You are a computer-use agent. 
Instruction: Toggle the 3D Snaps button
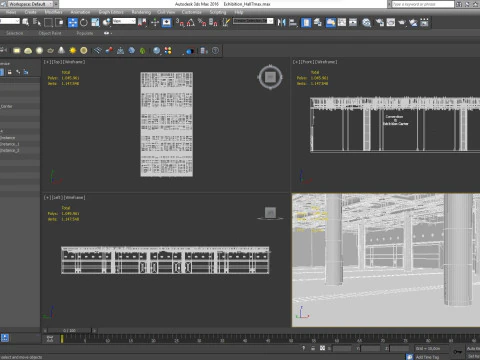coord(180,22)
